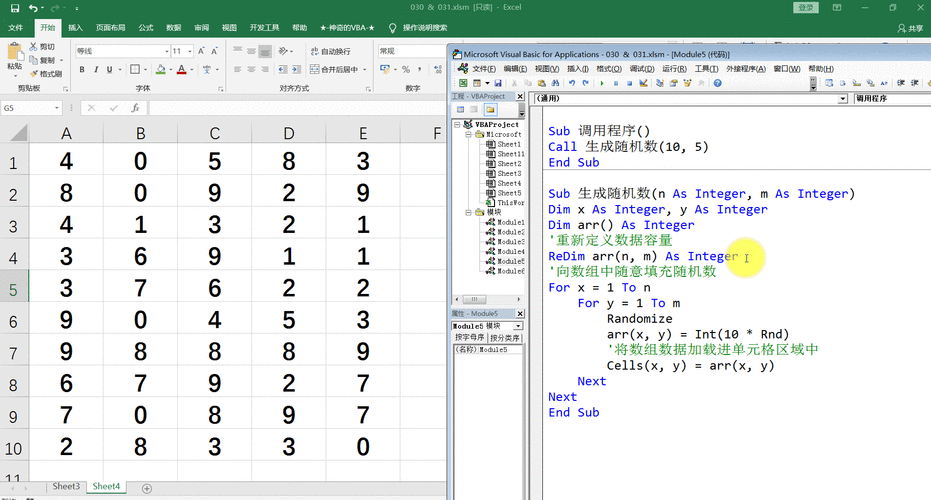Viewport: 931px width, 500px height.
Task: Select Sheet11 in the project tree
Action: pyautogui.click(x=505, y=154)
